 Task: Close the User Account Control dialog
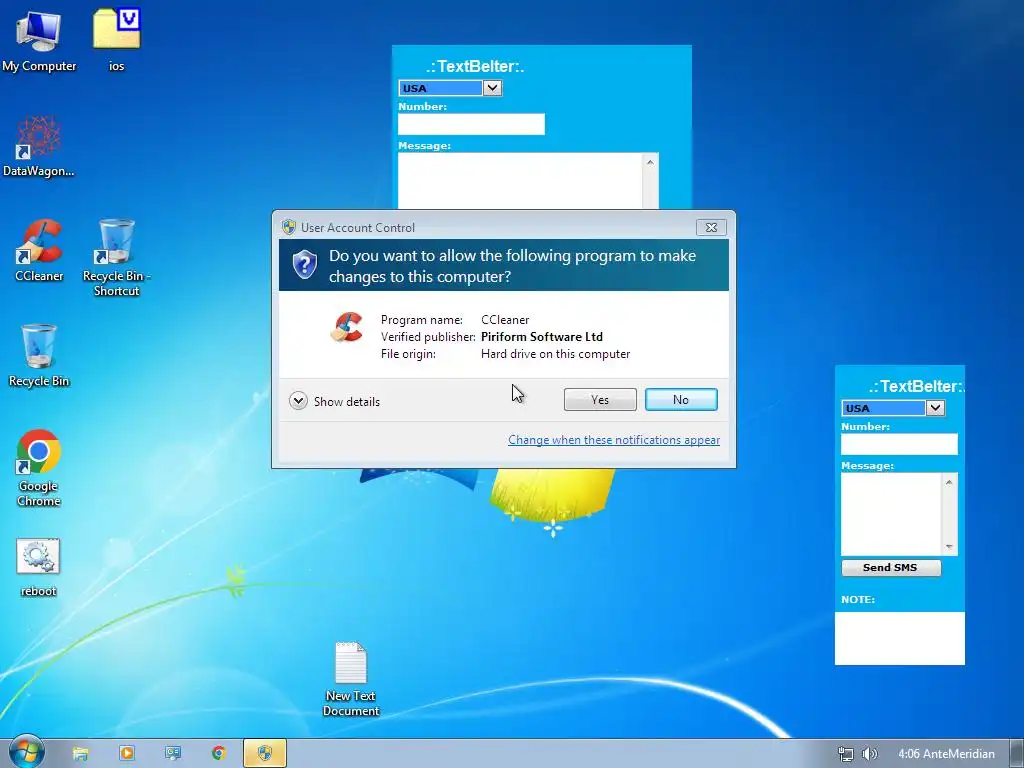point(711,227)
